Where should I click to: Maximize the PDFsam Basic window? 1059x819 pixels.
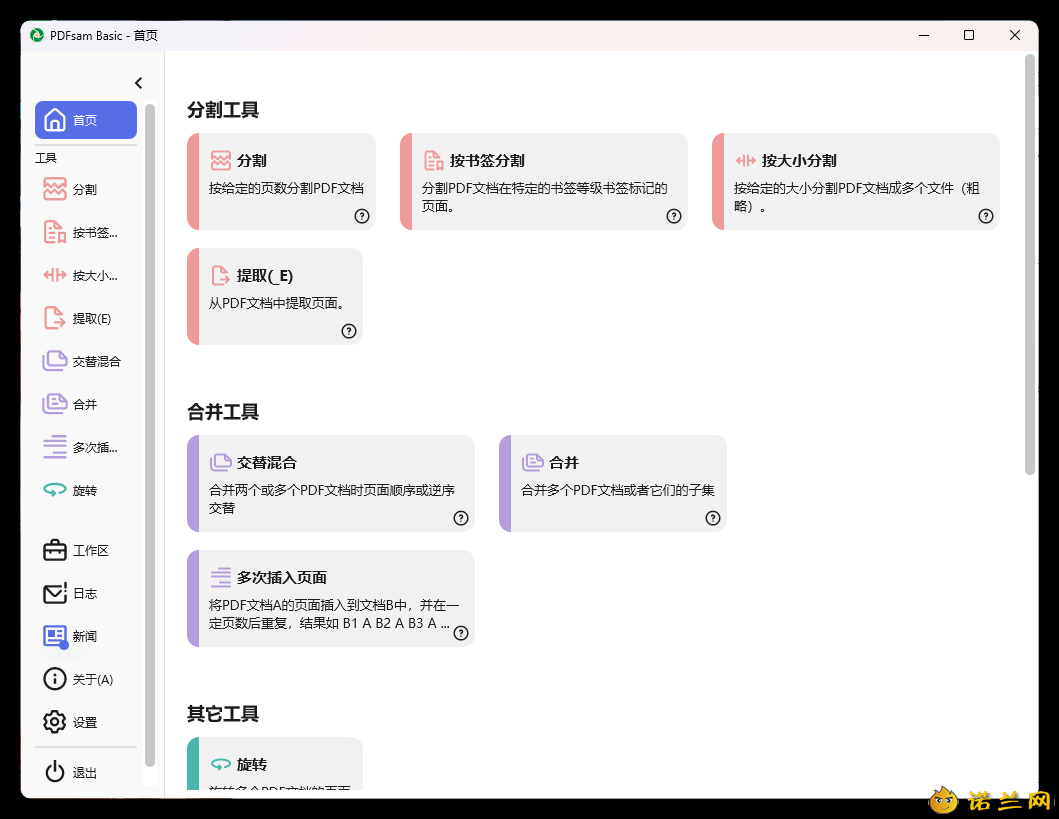coord(968,35)
